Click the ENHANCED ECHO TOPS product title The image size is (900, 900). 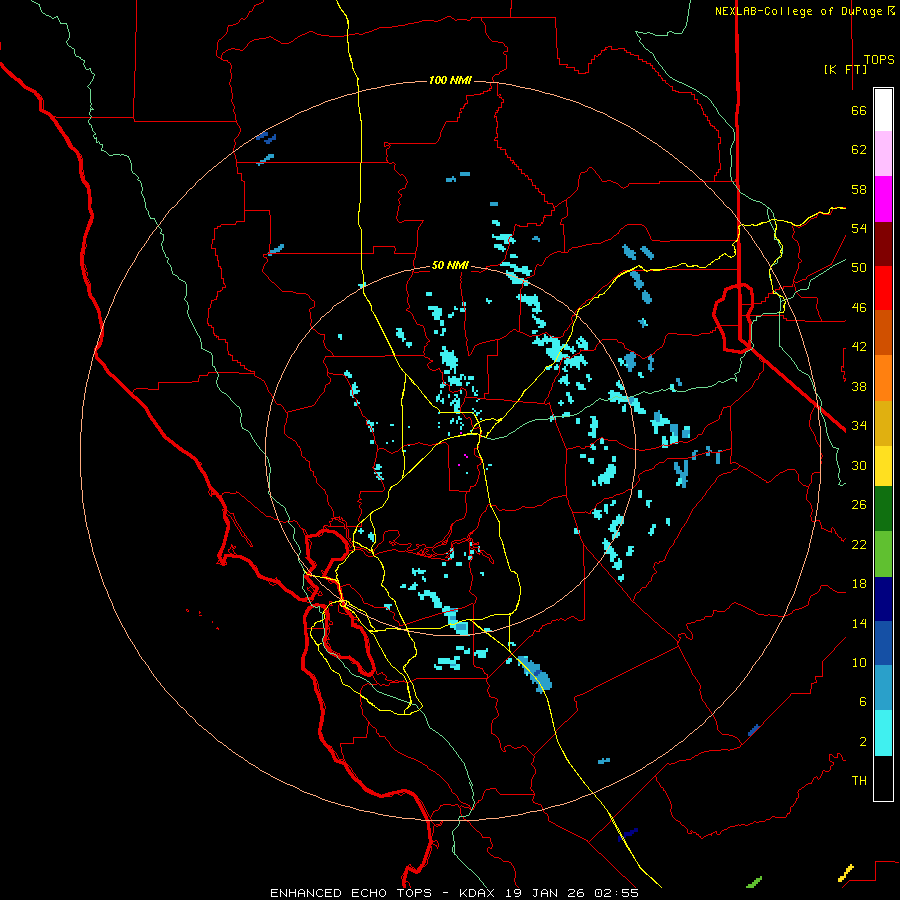tap(351, 893)
